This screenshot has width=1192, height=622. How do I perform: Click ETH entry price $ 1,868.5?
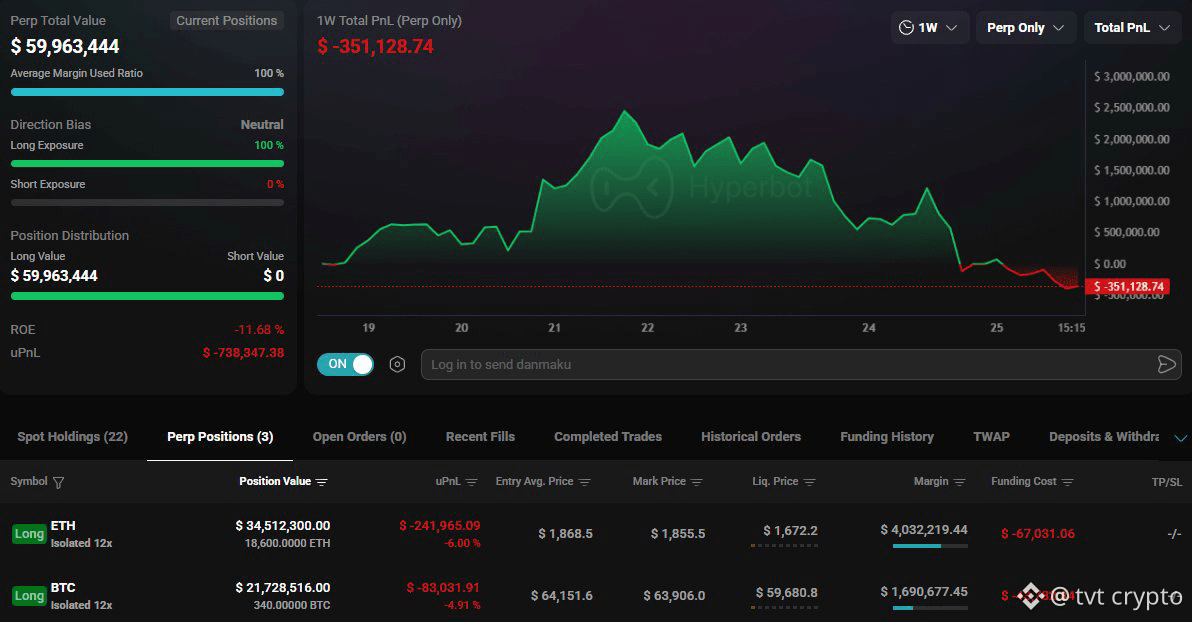pos(566,534)
